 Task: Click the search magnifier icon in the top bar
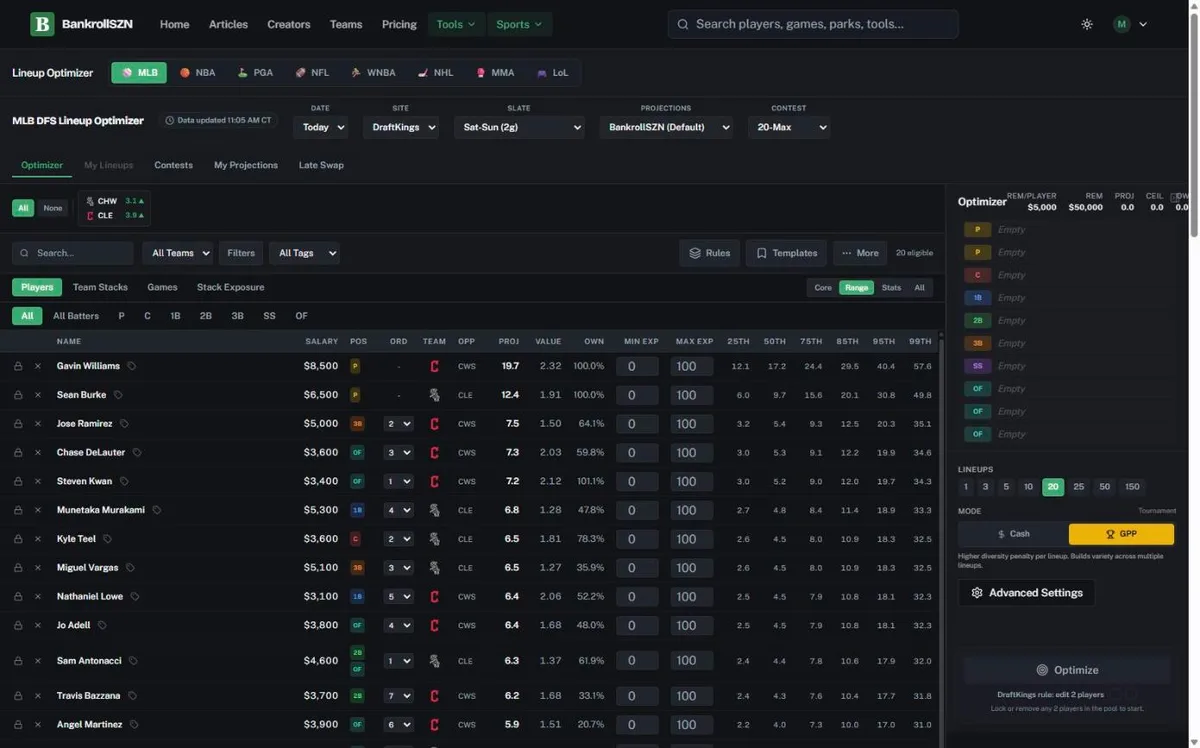click(683, 24)
